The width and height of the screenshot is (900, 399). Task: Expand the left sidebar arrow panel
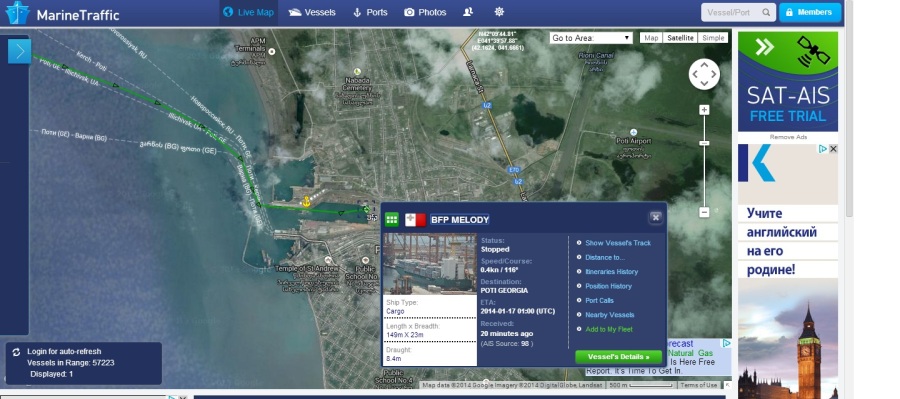point(20,52)
